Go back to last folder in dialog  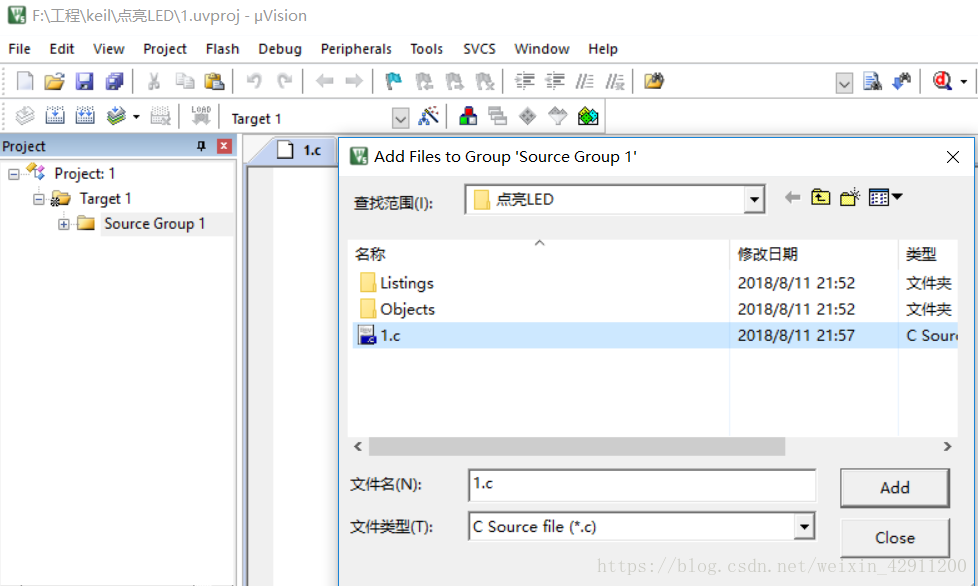coord(792,198)
